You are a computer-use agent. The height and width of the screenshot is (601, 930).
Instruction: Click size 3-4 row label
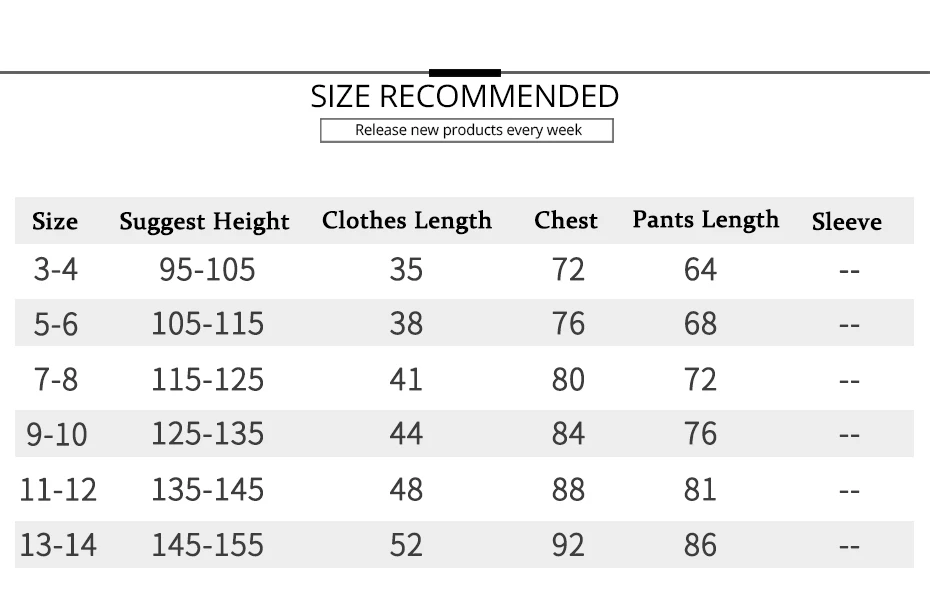(56, 269)
